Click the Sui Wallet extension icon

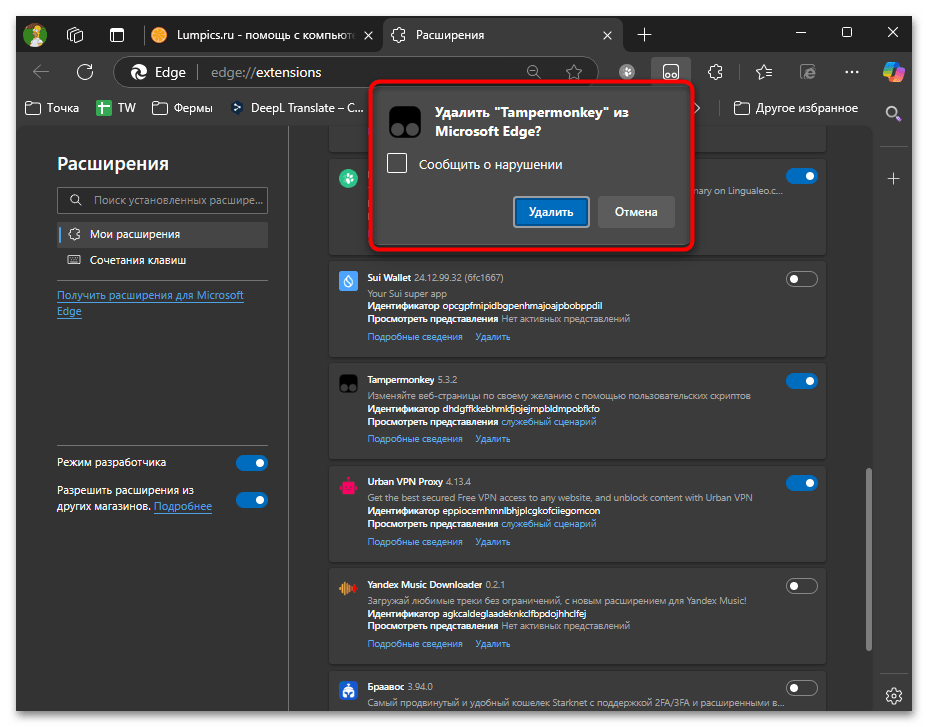(348, 281)
